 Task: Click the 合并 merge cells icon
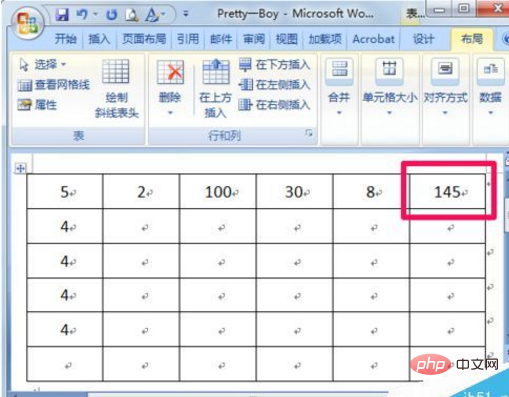click(339, 72)
